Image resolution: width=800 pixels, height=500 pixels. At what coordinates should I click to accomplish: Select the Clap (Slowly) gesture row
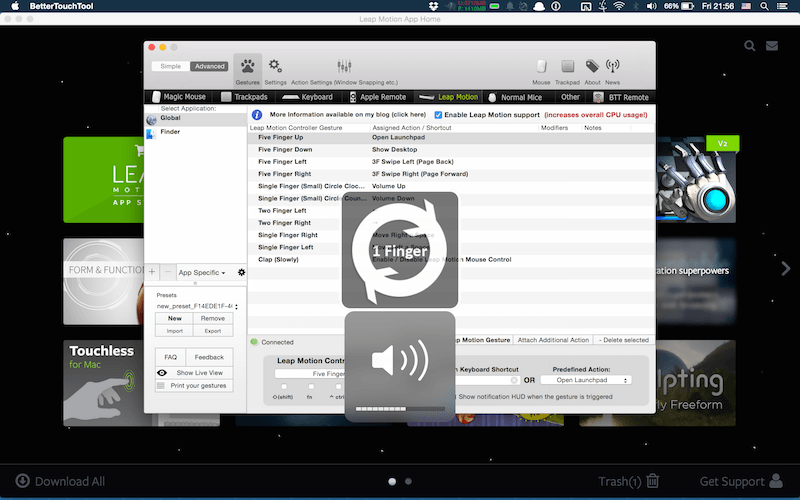coord(452,260)
